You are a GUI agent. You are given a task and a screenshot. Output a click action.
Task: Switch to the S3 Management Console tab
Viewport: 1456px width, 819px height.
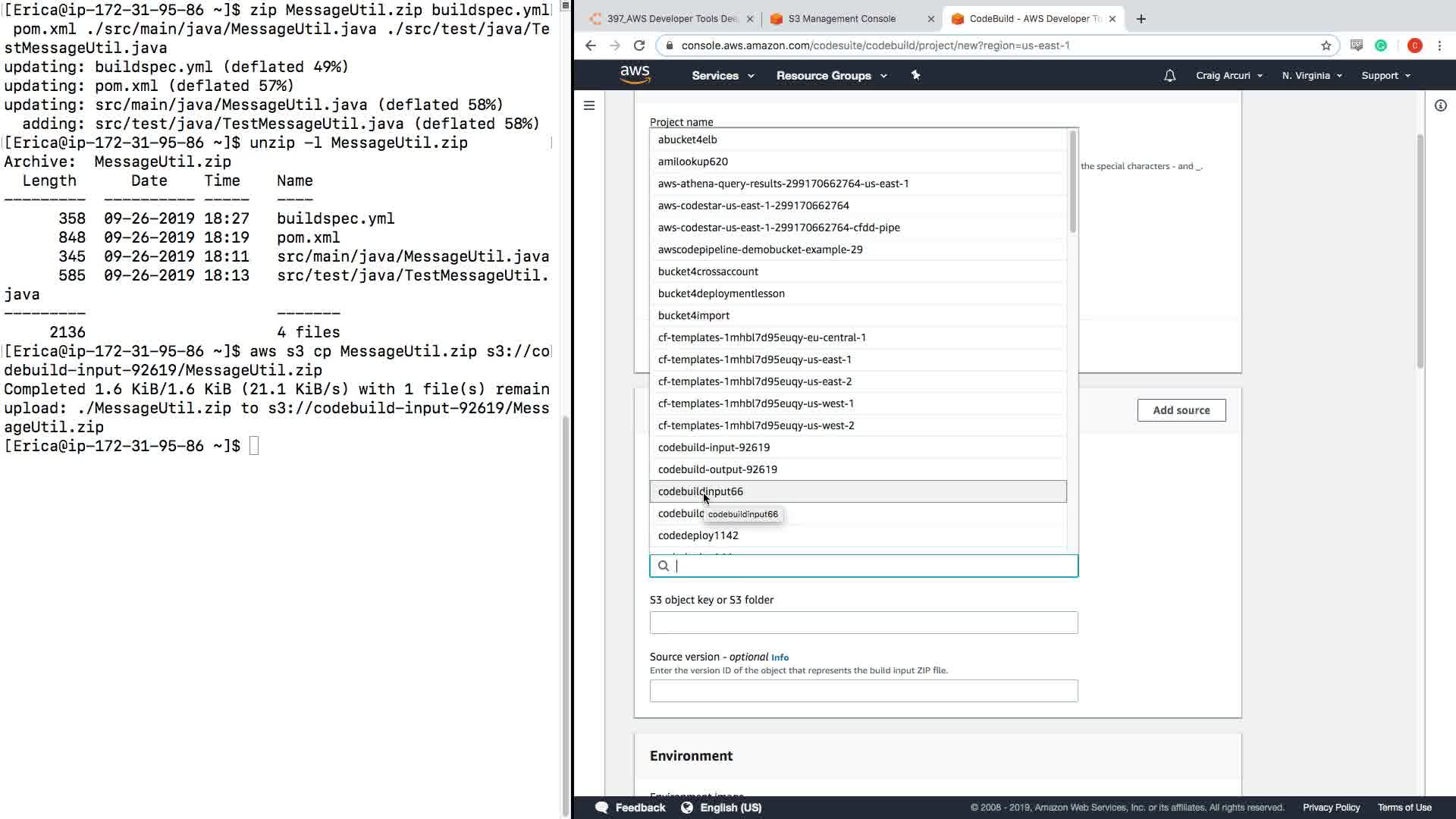click(x=842, y=19)
